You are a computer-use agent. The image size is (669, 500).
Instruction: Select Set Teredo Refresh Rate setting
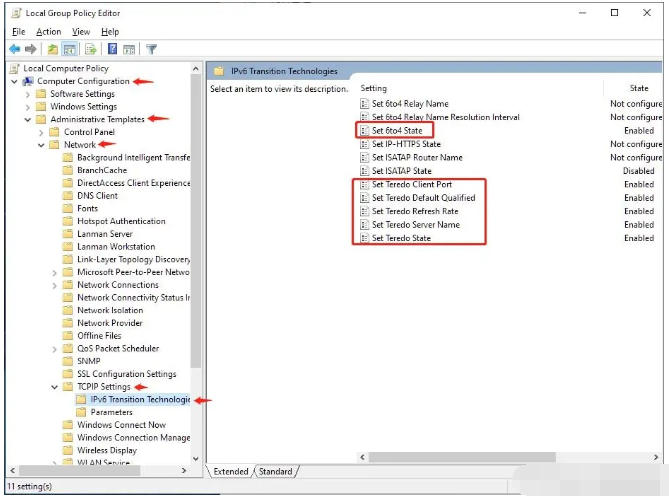coord(415,211)
